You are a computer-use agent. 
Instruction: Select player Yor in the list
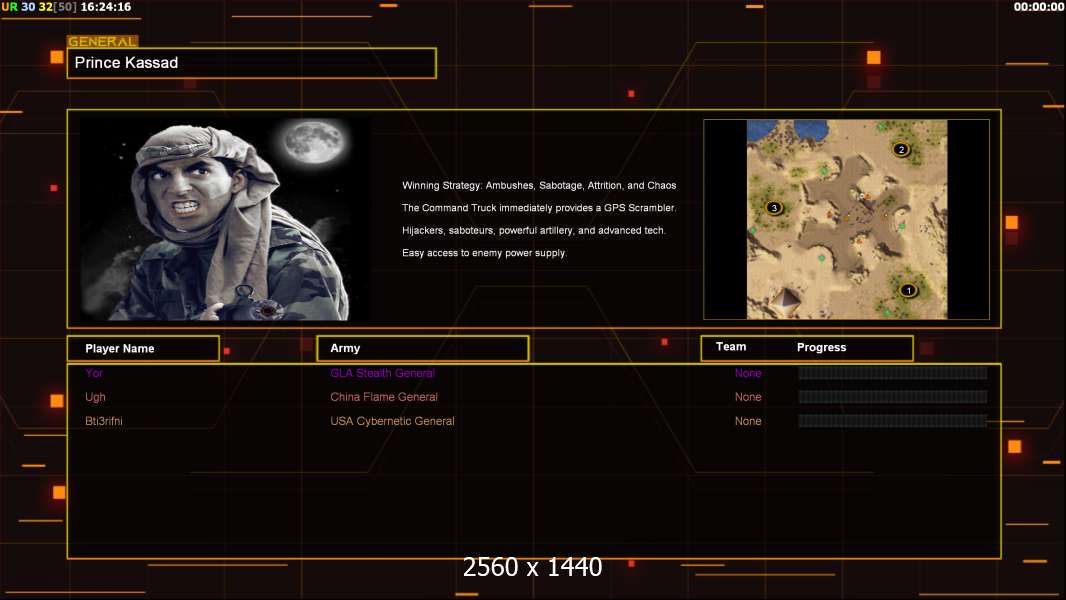tap(94, 373)
